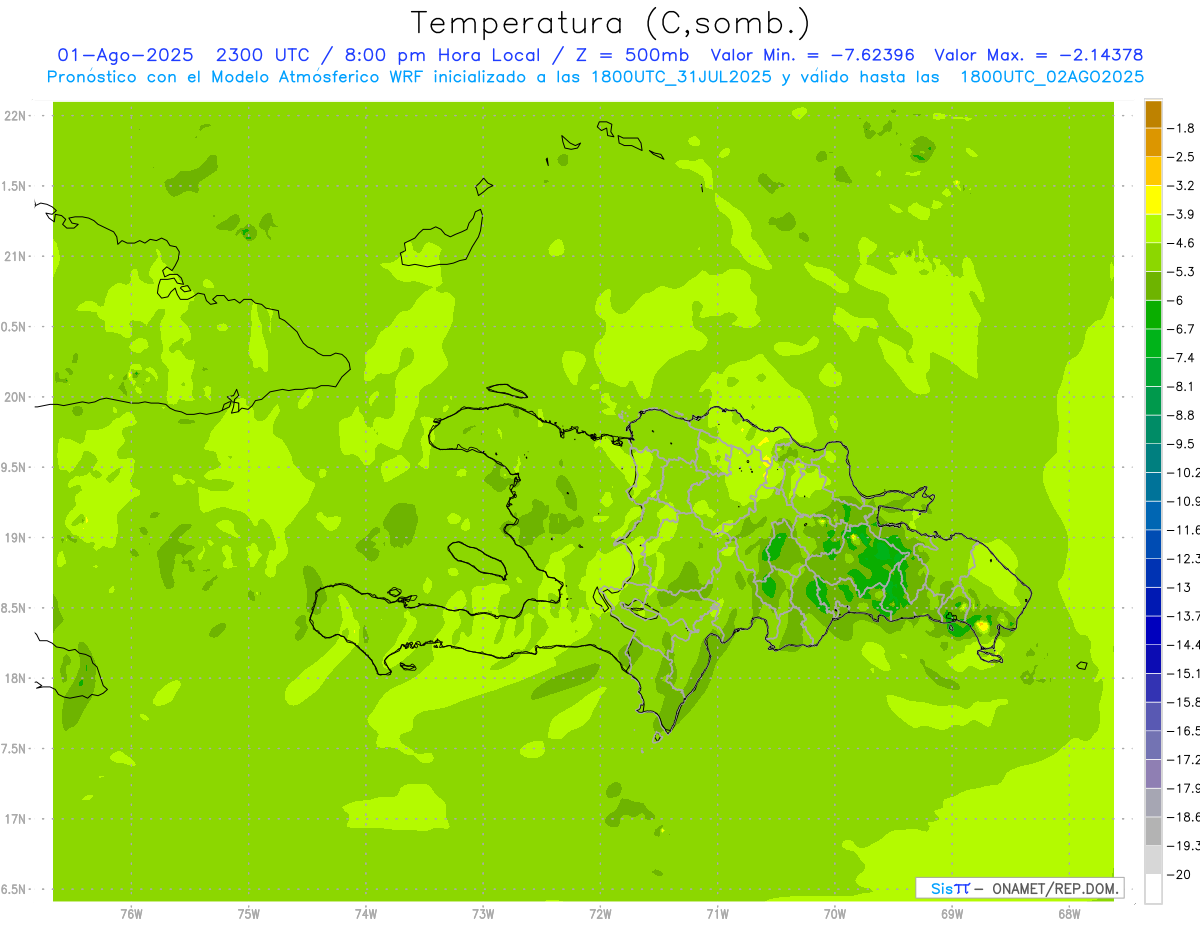Click the "21N" latitude label
Screen dimensions: 1200x927
pos(14,257)
